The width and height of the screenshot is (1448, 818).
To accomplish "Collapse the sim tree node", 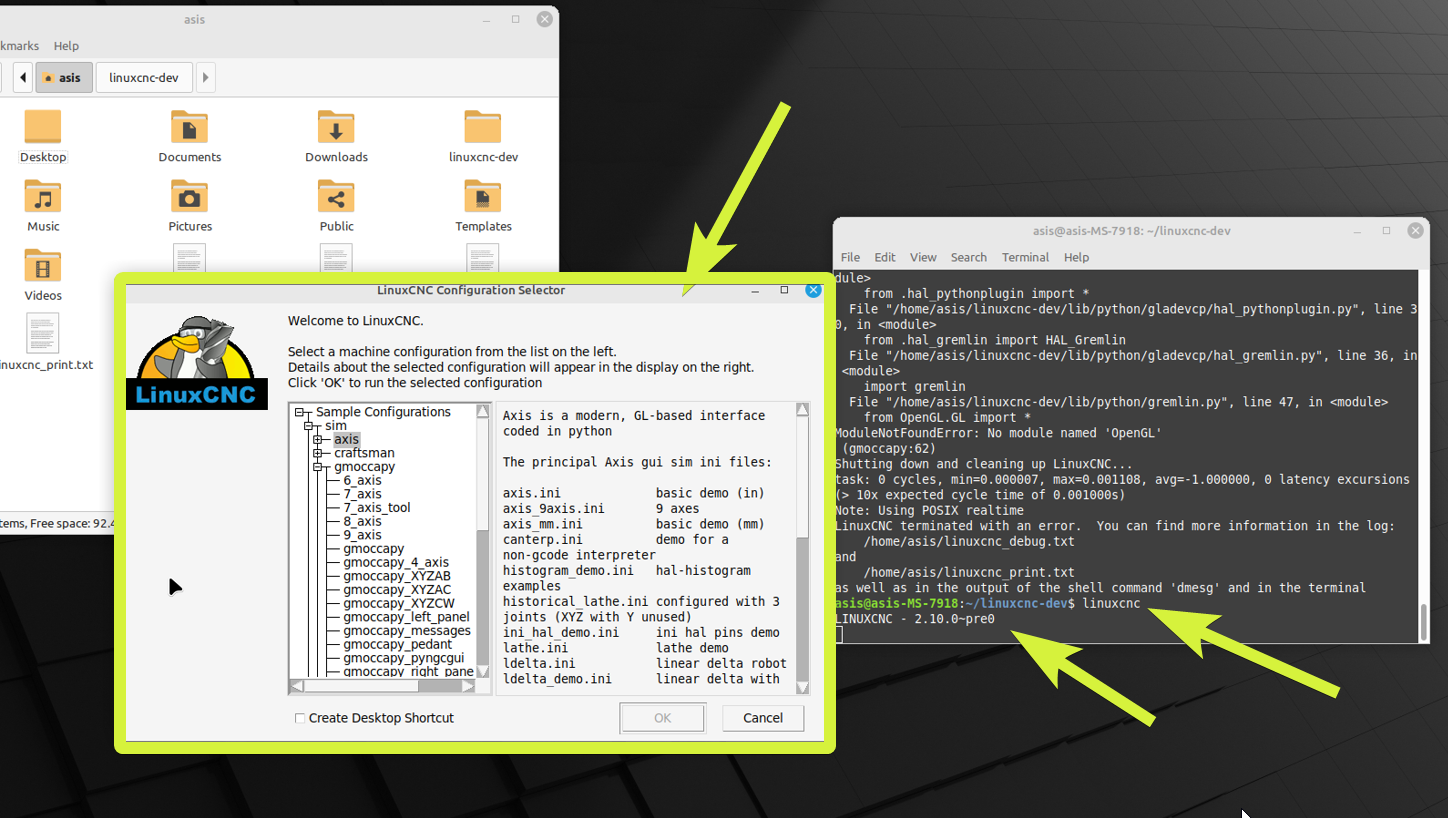I will (x=309, y=426).
